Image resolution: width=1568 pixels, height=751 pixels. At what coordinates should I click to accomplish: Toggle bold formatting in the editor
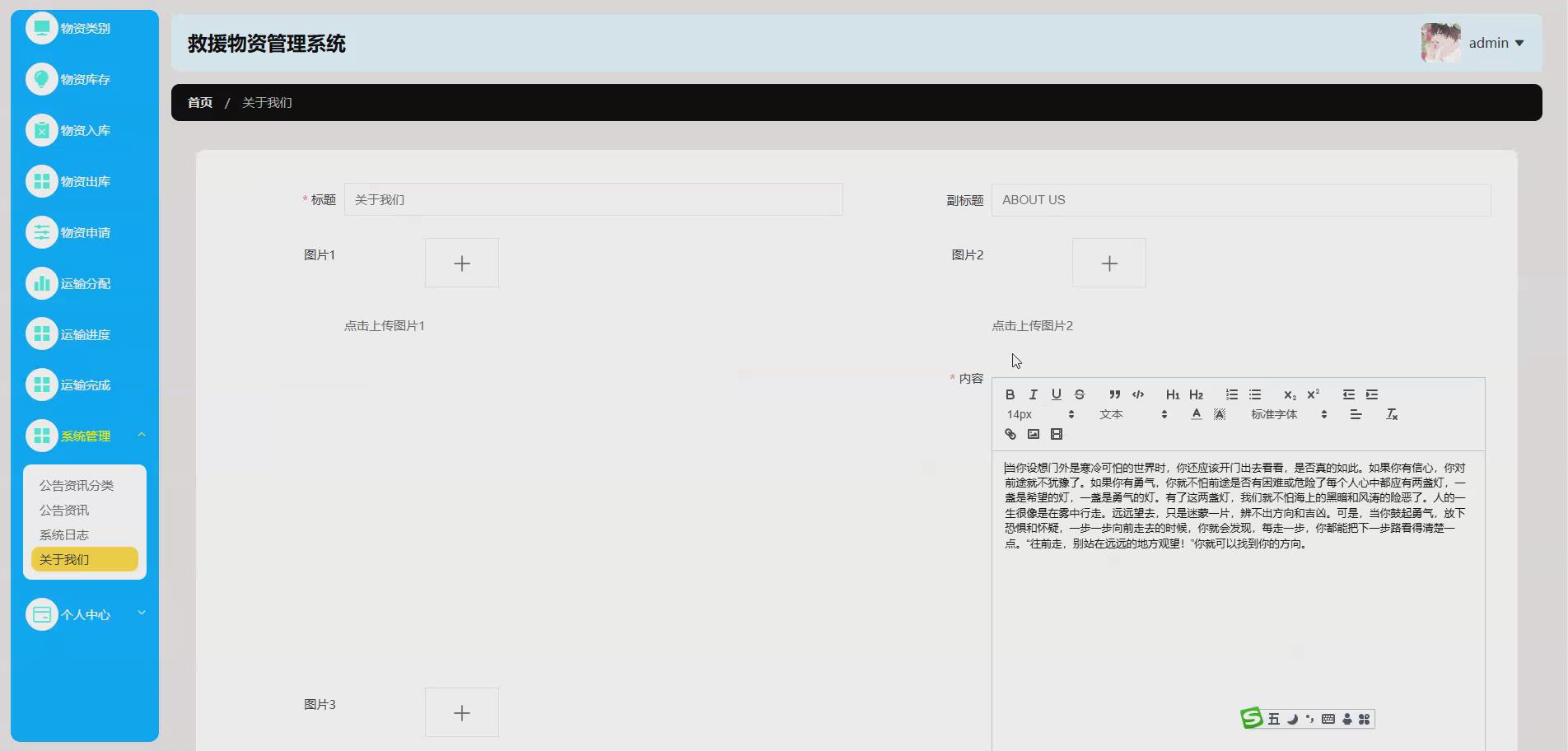click(1010, 394)
